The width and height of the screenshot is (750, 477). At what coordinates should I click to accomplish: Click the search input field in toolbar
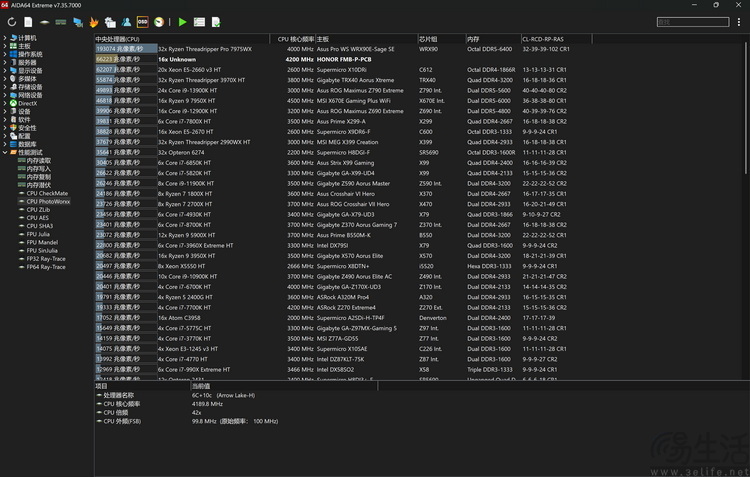click(x=693, y=22)
